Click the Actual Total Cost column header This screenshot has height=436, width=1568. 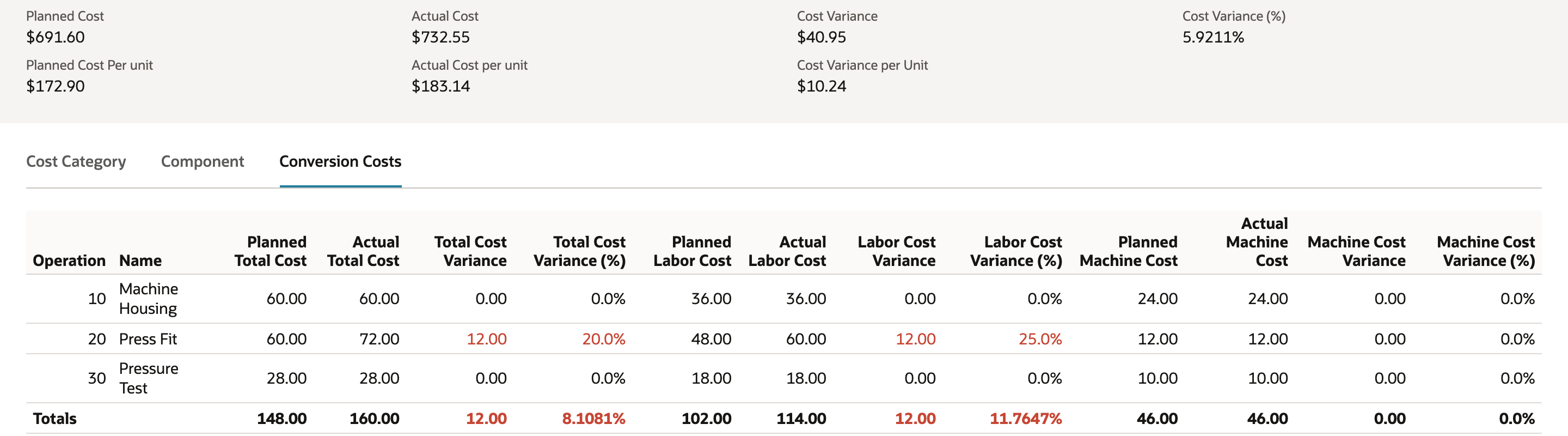pyautogui.click(x=363, y=251)
